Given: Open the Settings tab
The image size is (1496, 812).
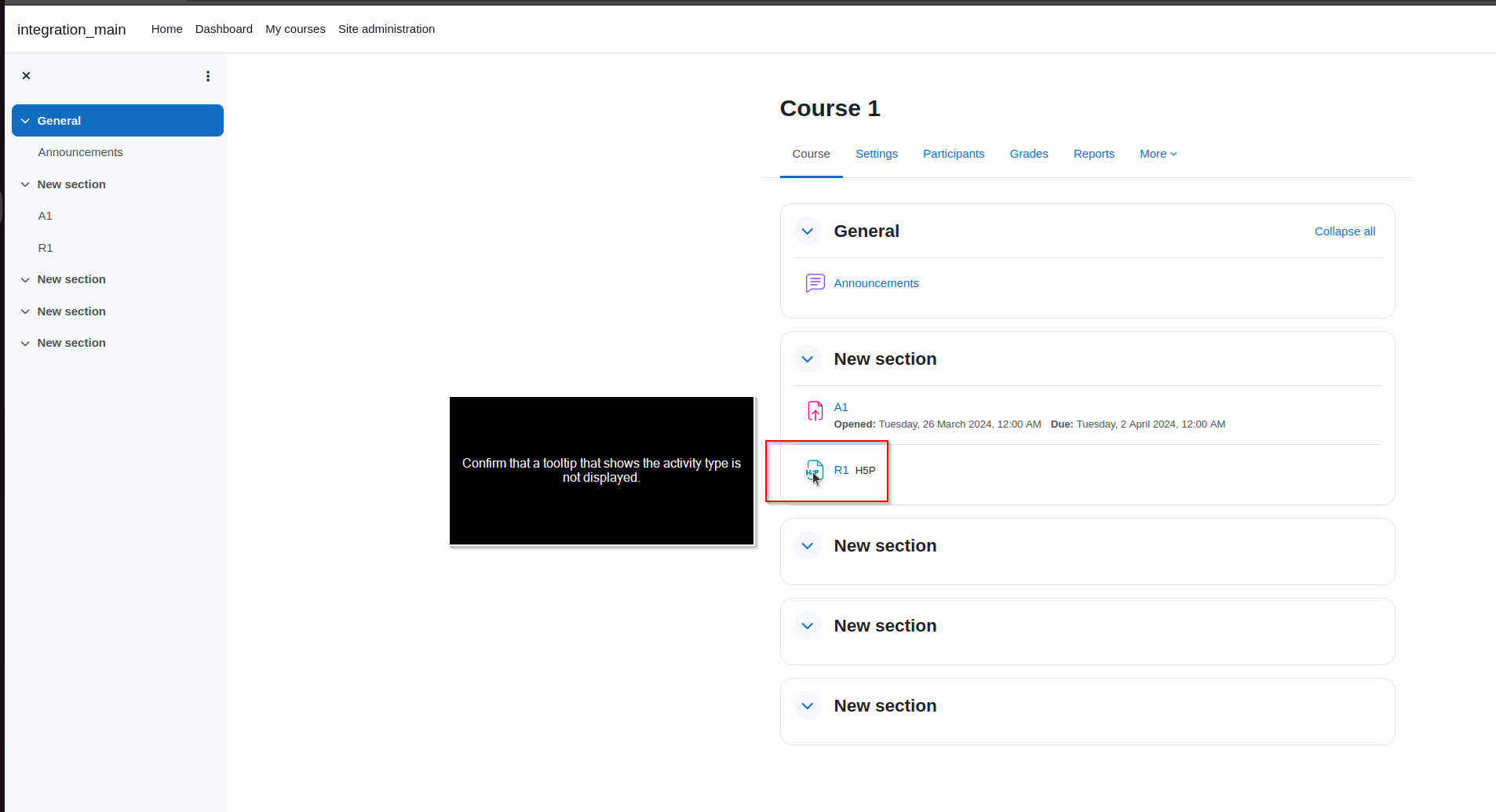Looking at the screenshot, I should click(x=876, y=154).
